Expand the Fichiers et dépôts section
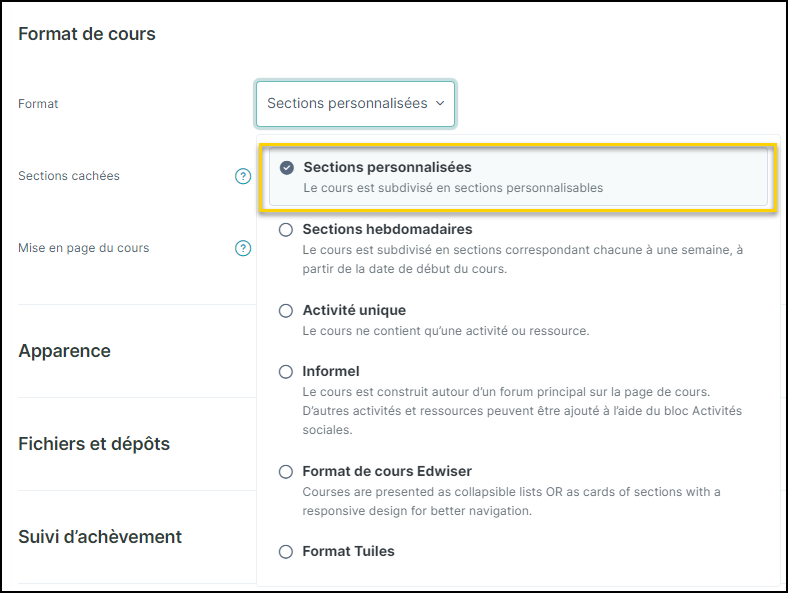The height and width of the screenshot is (593, 788). point(94,444)
